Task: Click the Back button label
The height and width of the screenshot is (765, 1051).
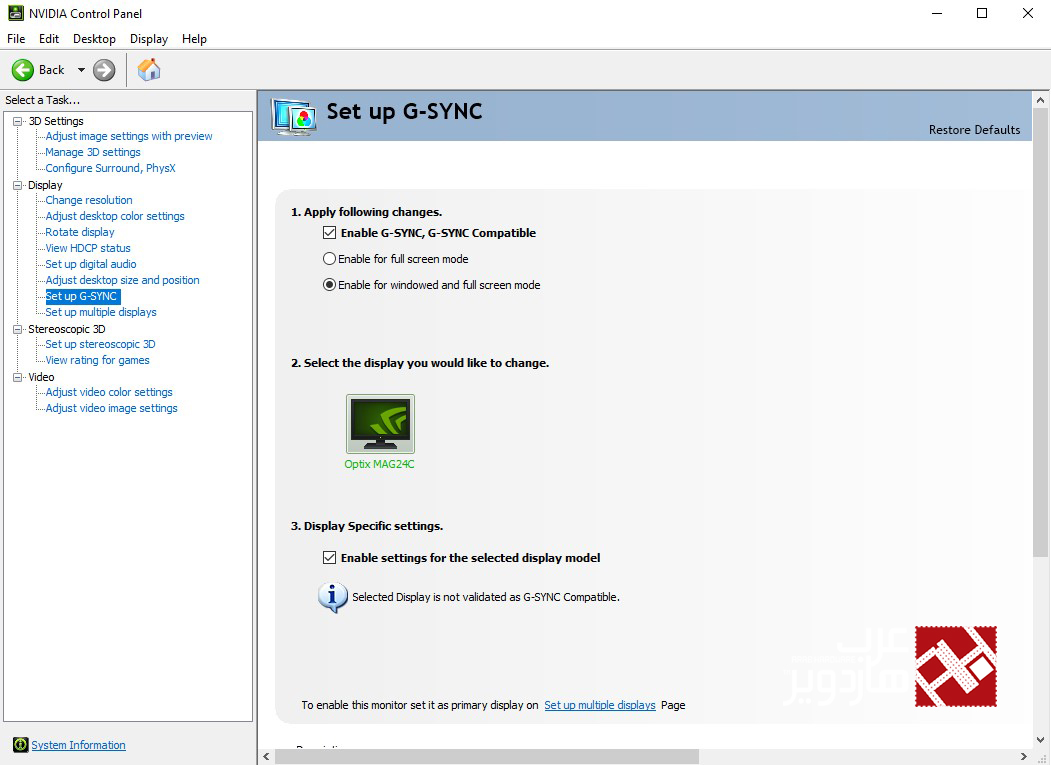Action: coord(52,70)
